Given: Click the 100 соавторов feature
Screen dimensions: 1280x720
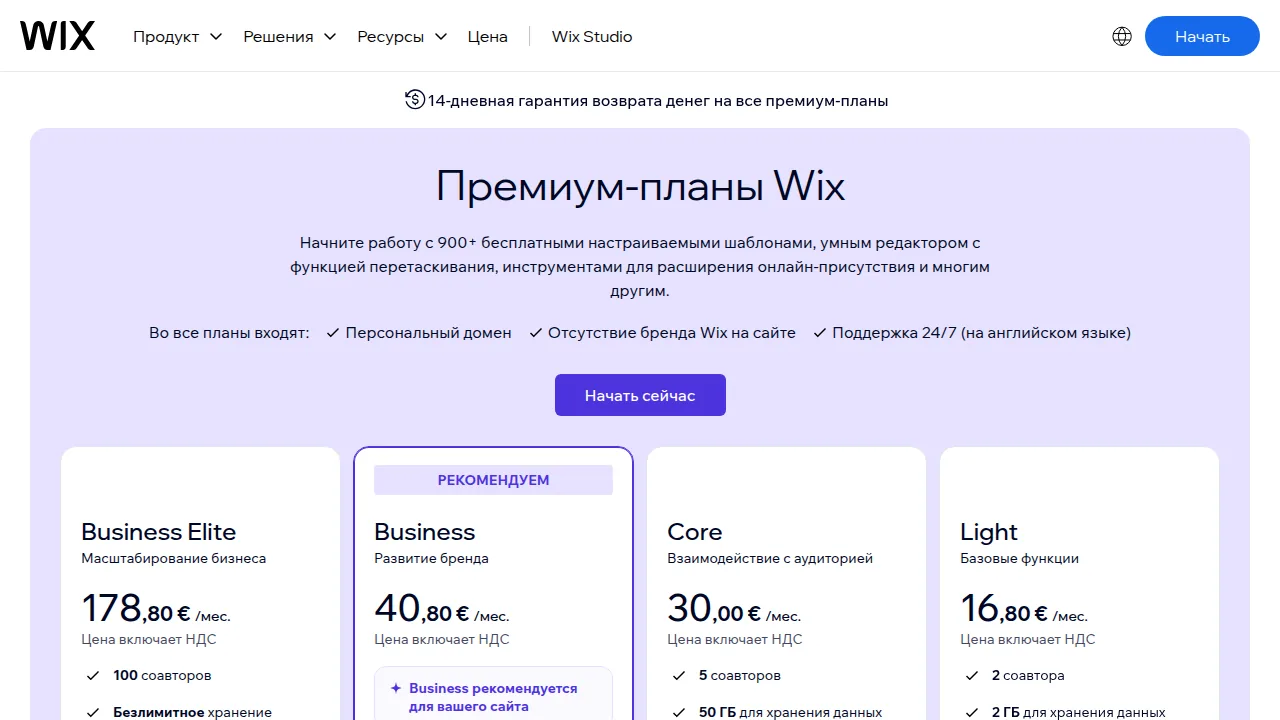Looking at the screenshot, I should pyautogui.click(x=162, y=675).
